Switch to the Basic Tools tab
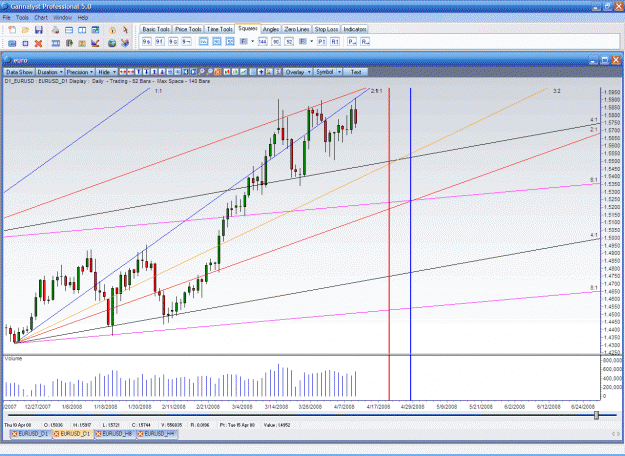Screen dimensions: 625x456 pos(156,29)
